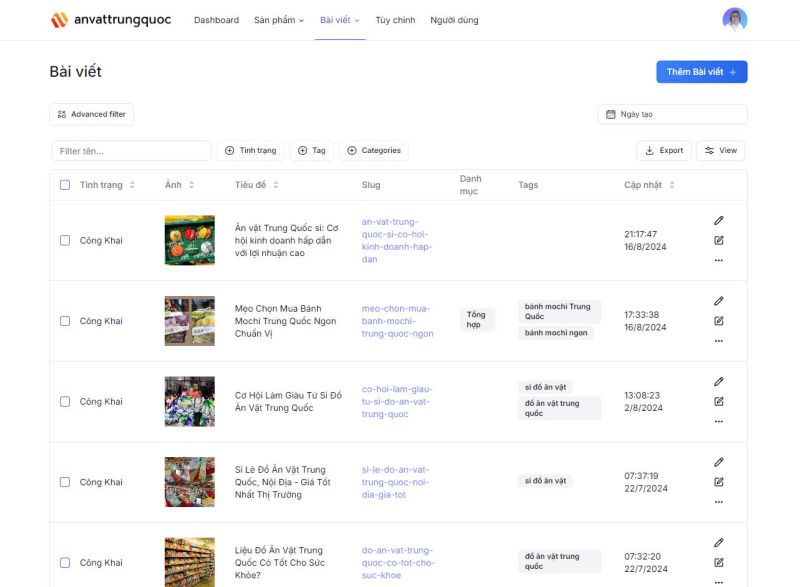Click the anvattrungquoc logo
This screenshot has width=800, height=587.
[x=111, y=20]
